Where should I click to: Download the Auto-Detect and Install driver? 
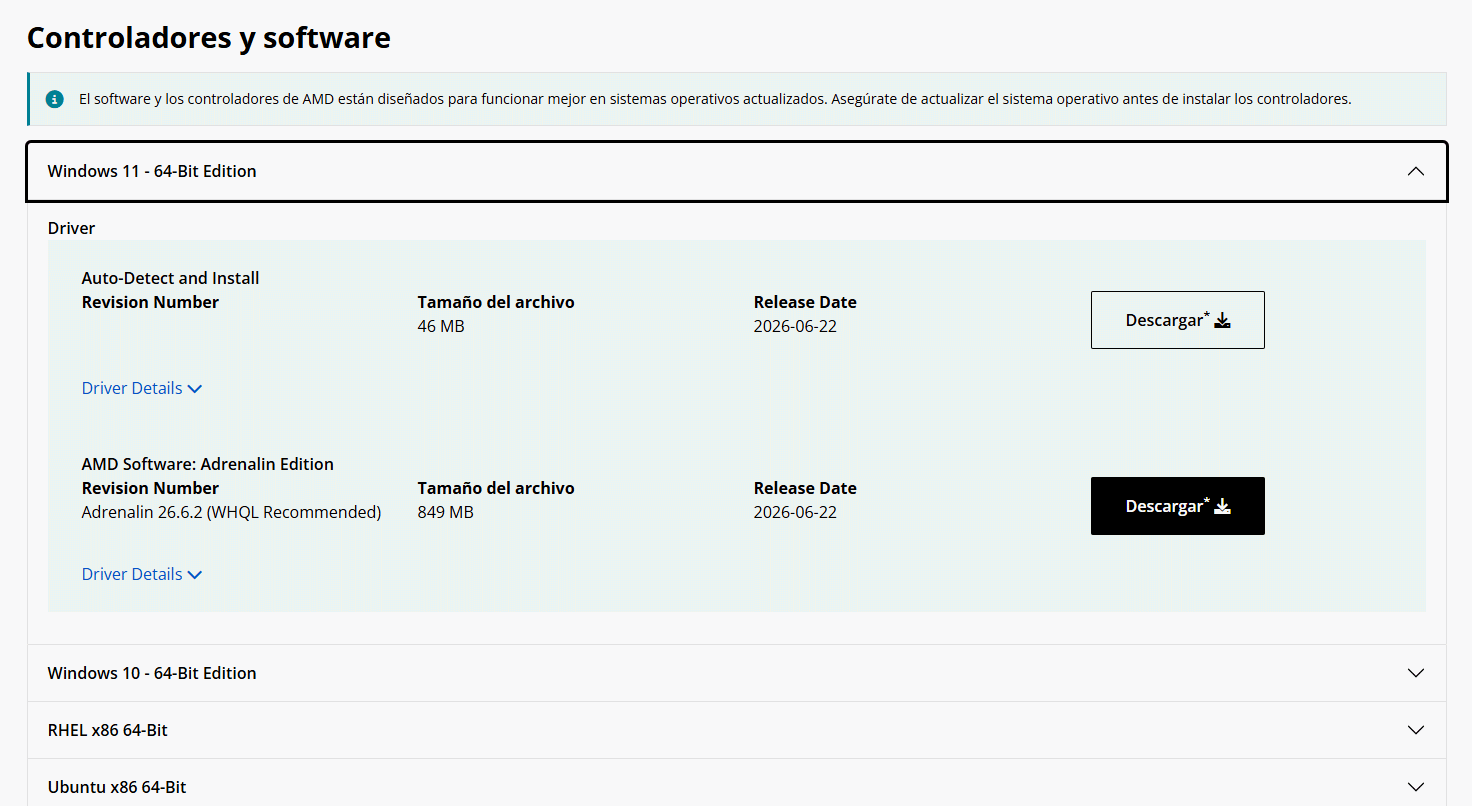[1178, 320]
